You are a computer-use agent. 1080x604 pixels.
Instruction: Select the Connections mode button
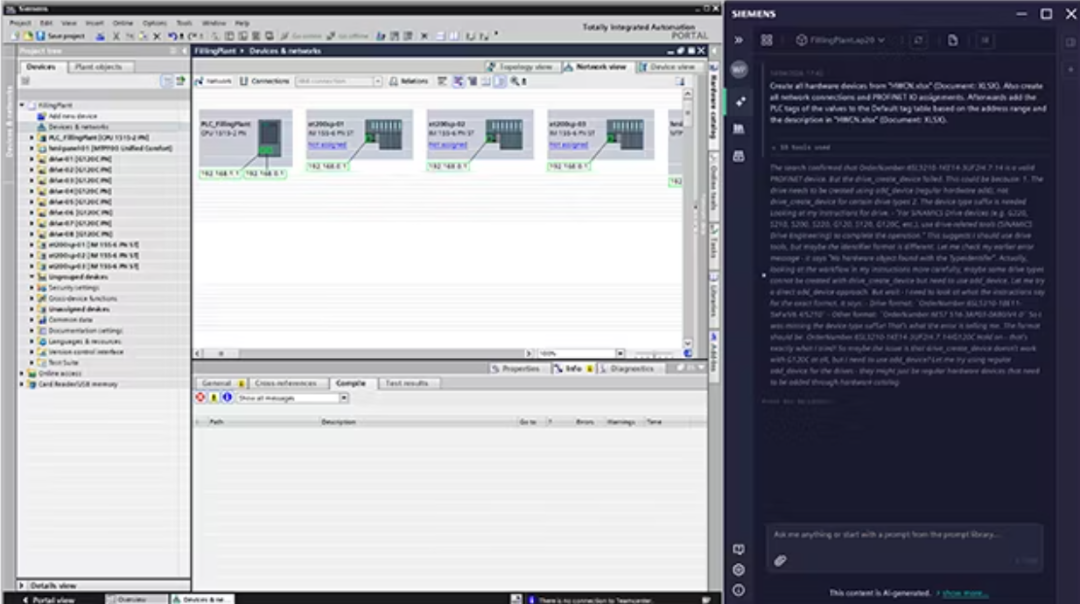[264, 81]
